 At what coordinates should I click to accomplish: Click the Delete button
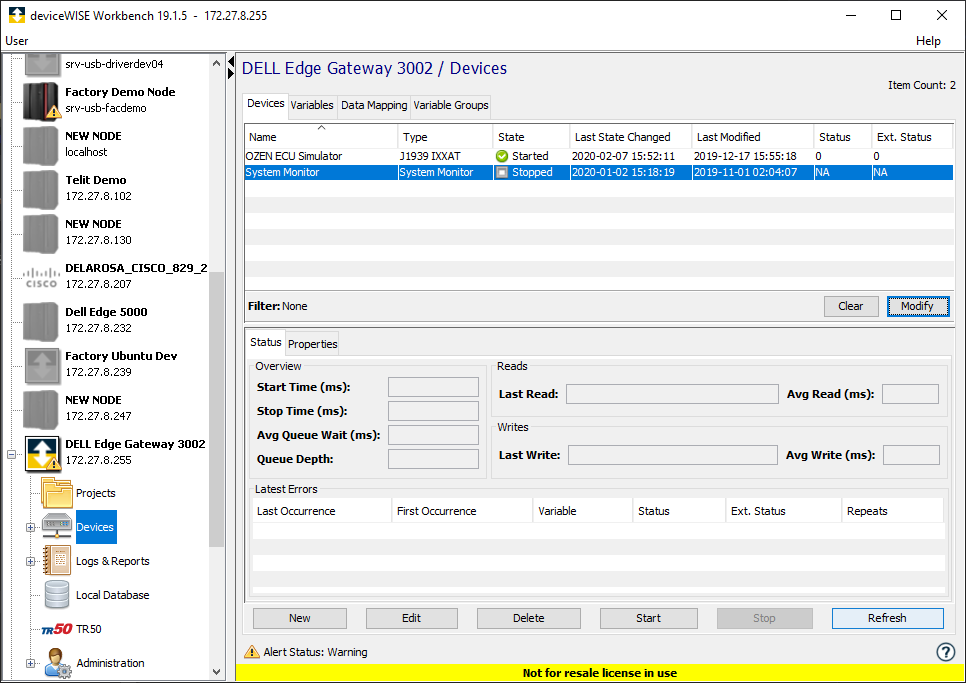tap(529, 618)
